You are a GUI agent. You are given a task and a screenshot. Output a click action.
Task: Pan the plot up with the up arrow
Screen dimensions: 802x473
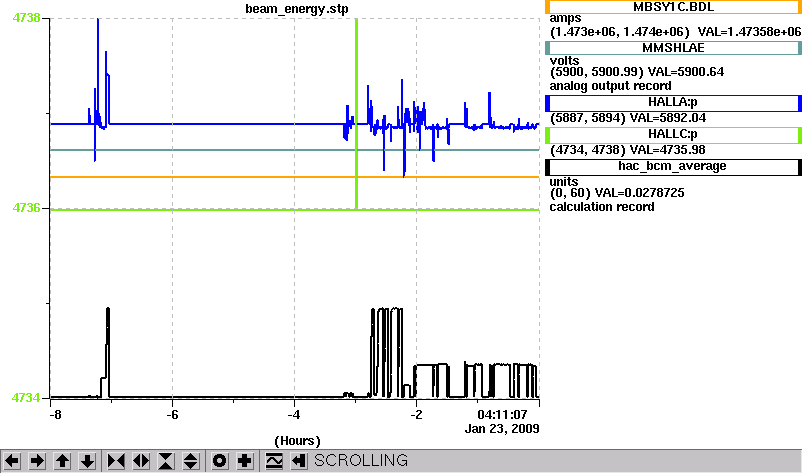(x=62, y=461)
